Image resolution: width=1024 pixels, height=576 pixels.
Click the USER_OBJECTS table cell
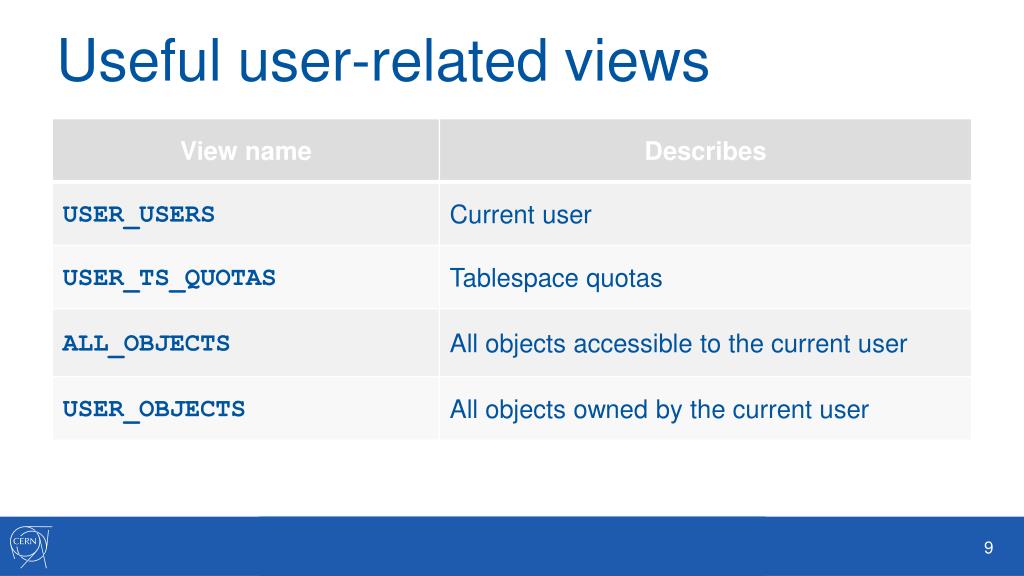tap(246, 409)
